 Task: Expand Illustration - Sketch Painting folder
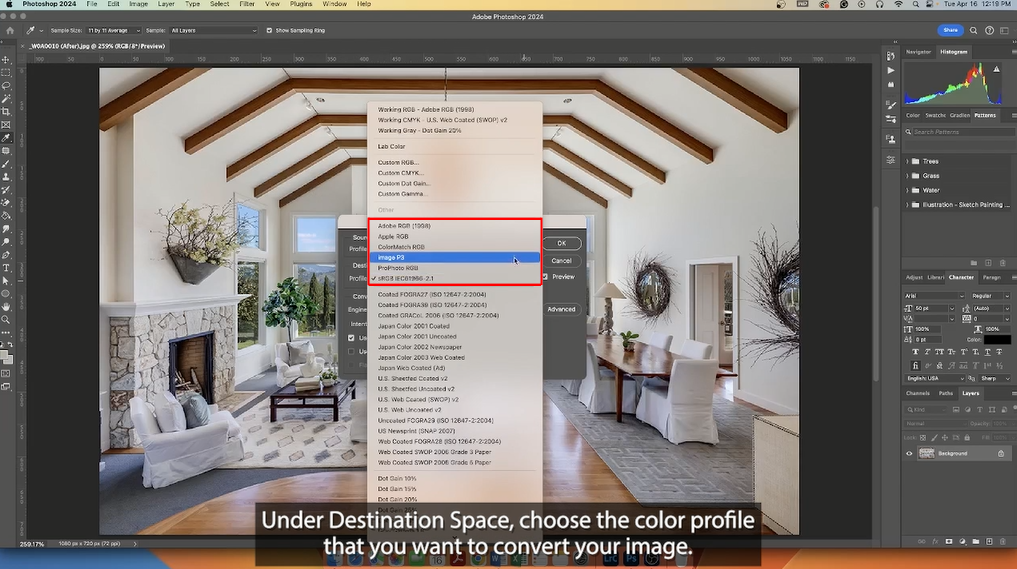pyautogui.click(x=907, y=205)
